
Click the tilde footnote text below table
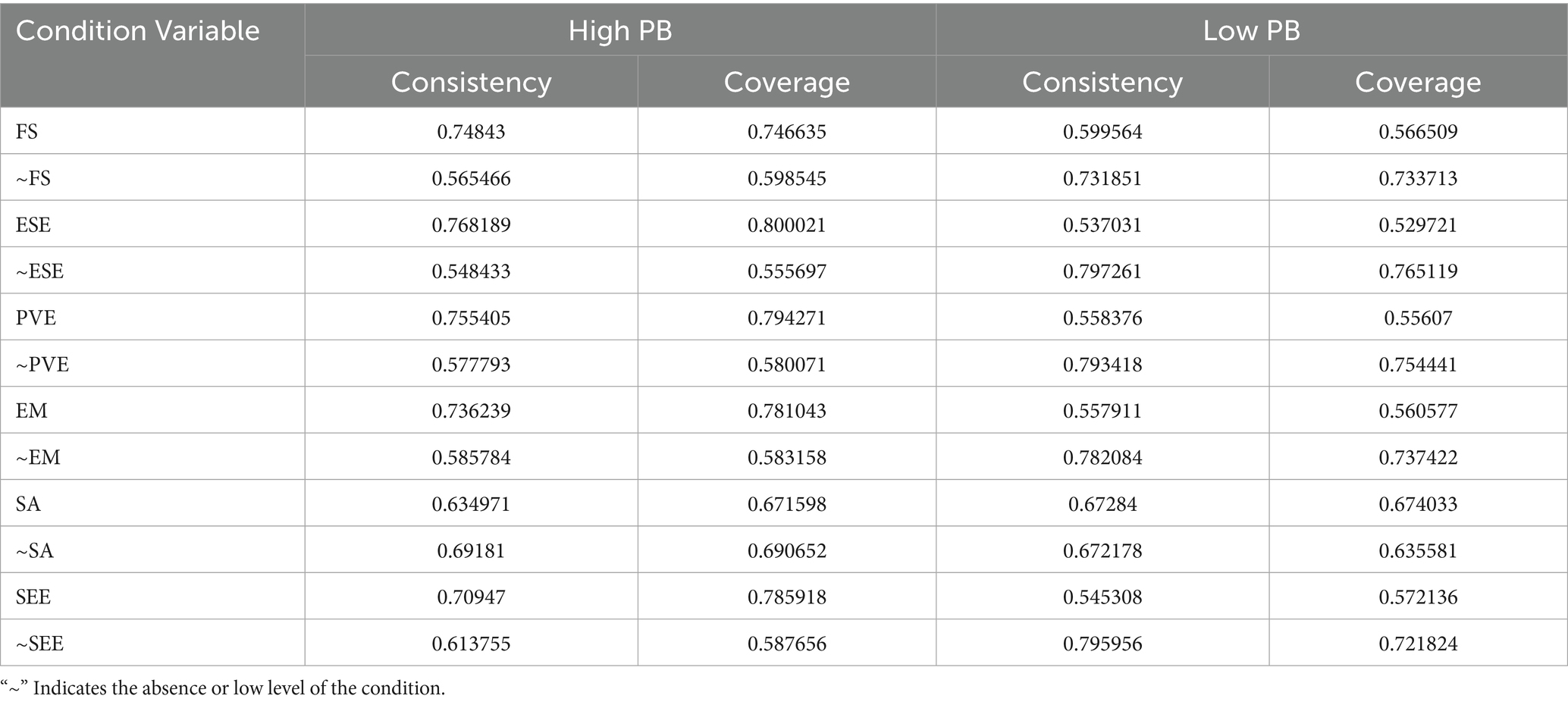223,688
